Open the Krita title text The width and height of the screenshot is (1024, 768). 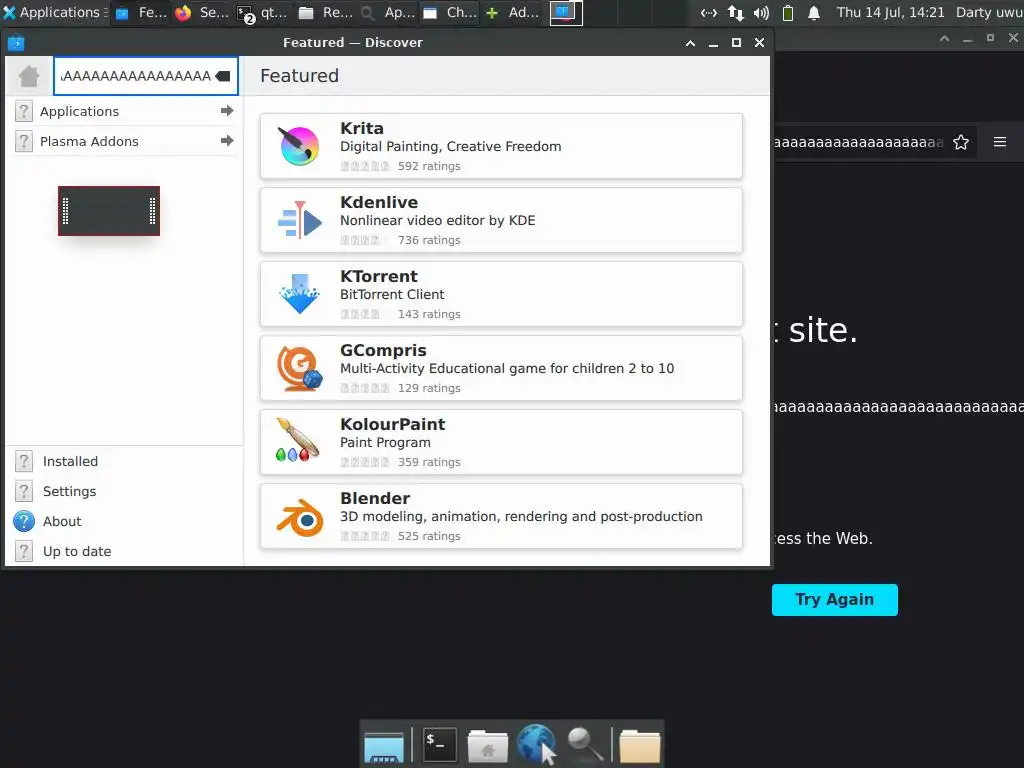362,128
